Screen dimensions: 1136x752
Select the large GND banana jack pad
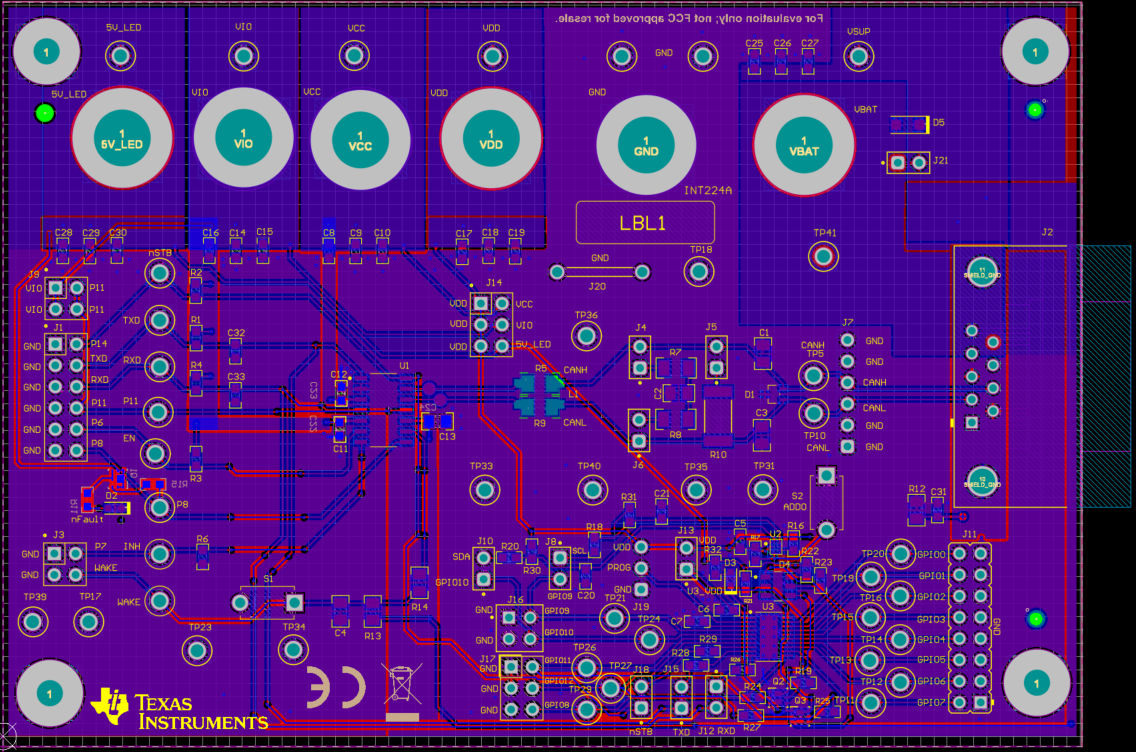coord(646,145)
